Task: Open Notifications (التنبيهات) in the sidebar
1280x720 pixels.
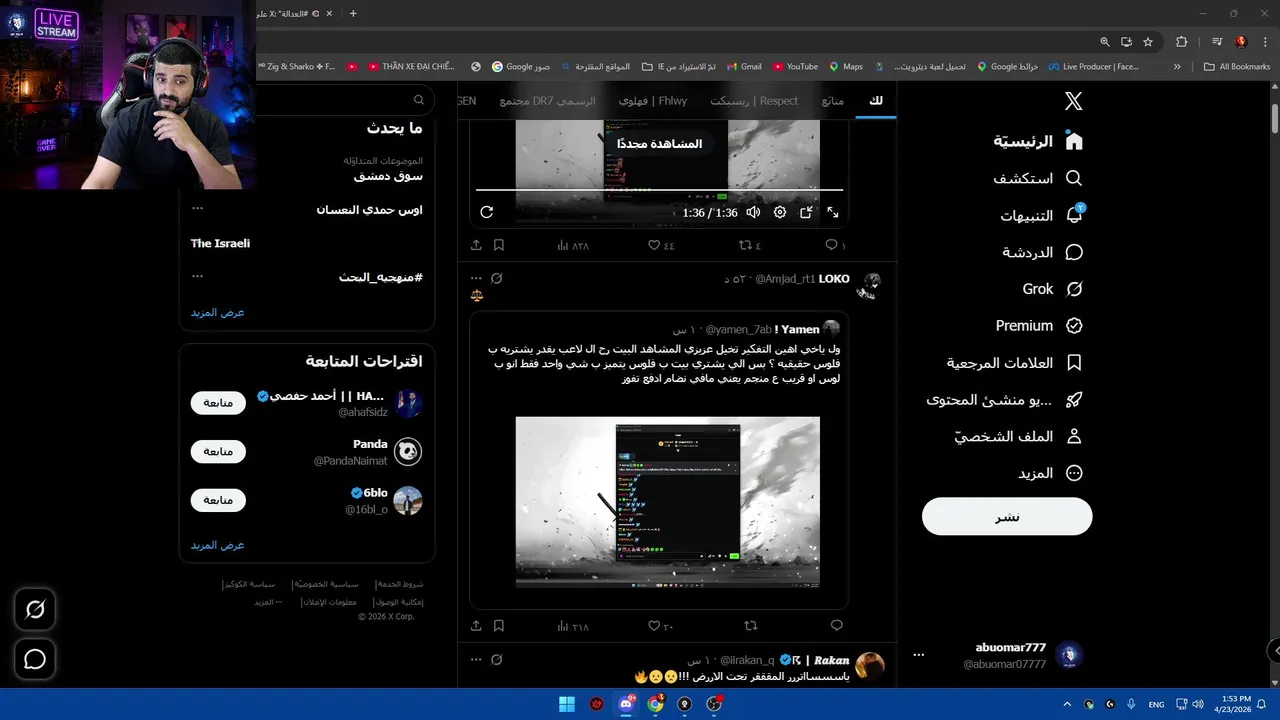Action: click(1042, 215)
